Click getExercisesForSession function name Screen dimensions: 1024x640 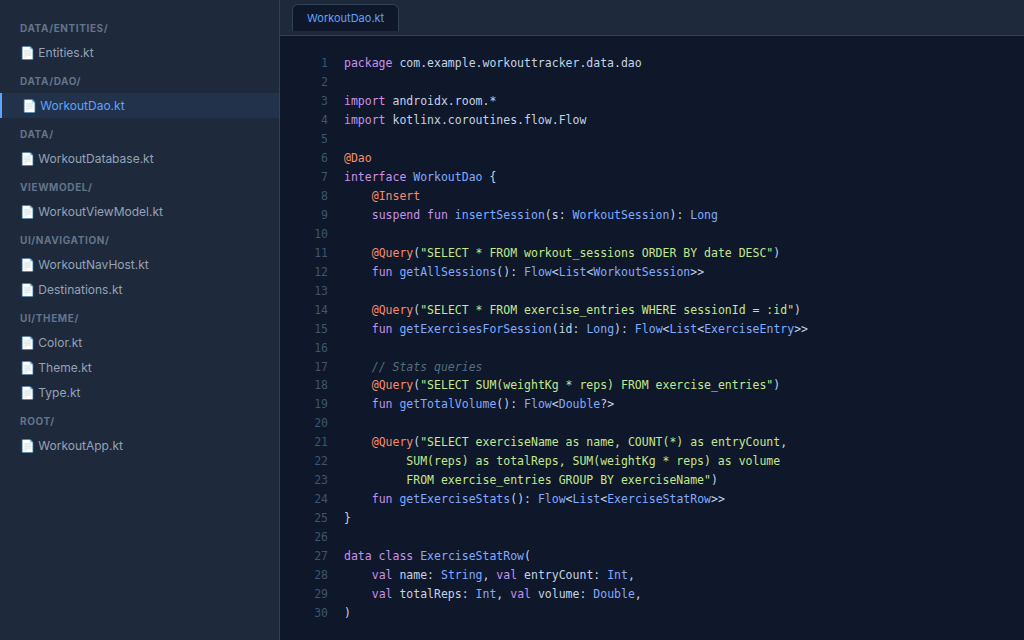[475, 328]
